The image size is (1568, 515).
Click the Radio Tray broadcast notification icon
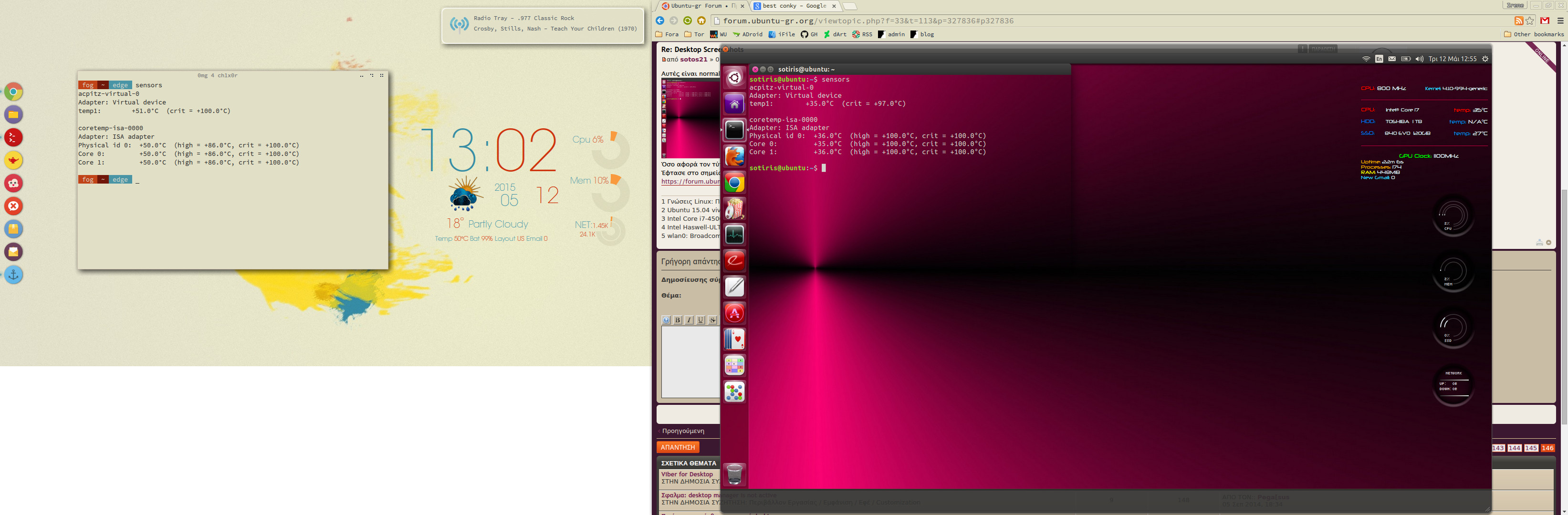pos(459,24)
